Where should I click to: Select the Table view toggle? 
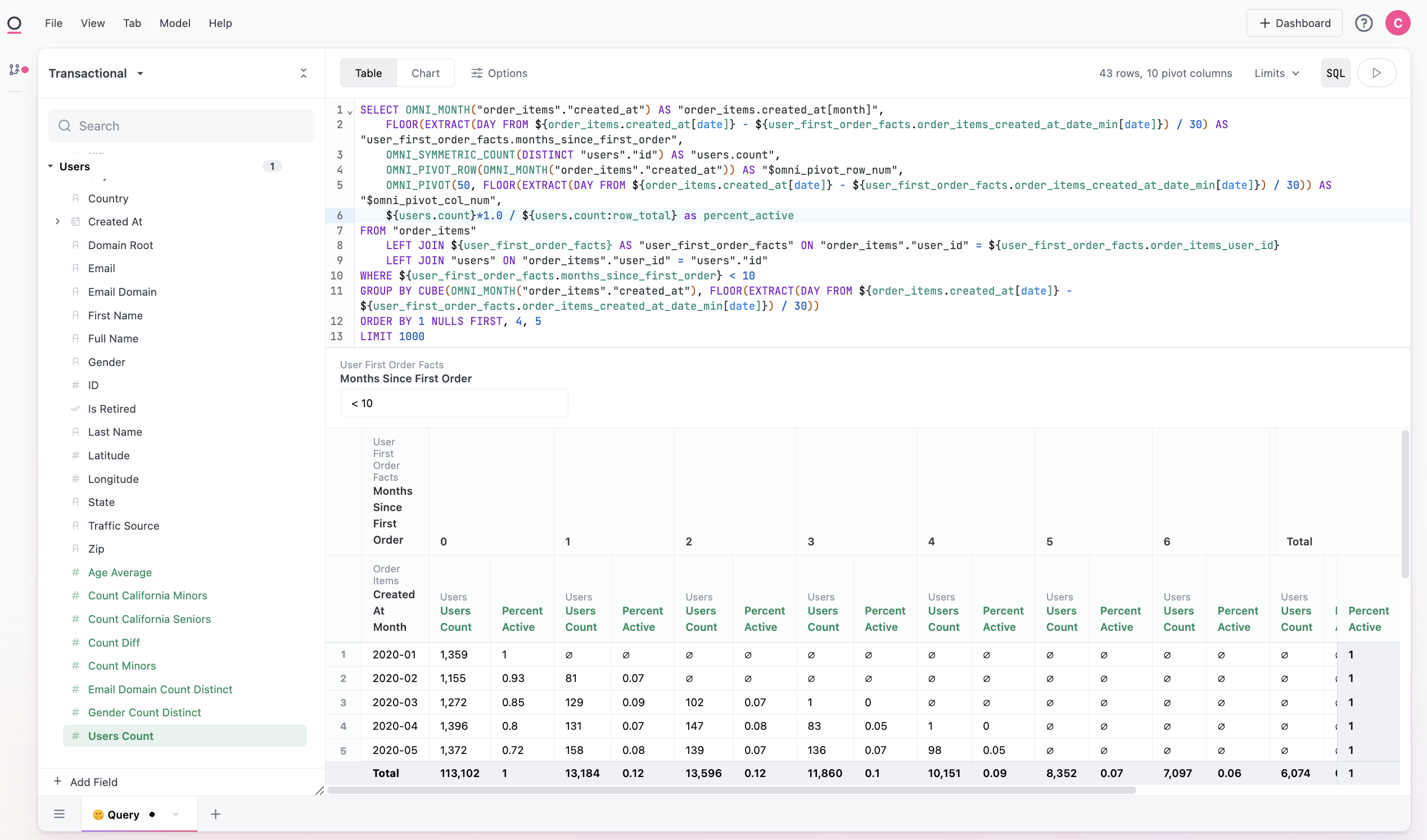click(x=368, y=73)
